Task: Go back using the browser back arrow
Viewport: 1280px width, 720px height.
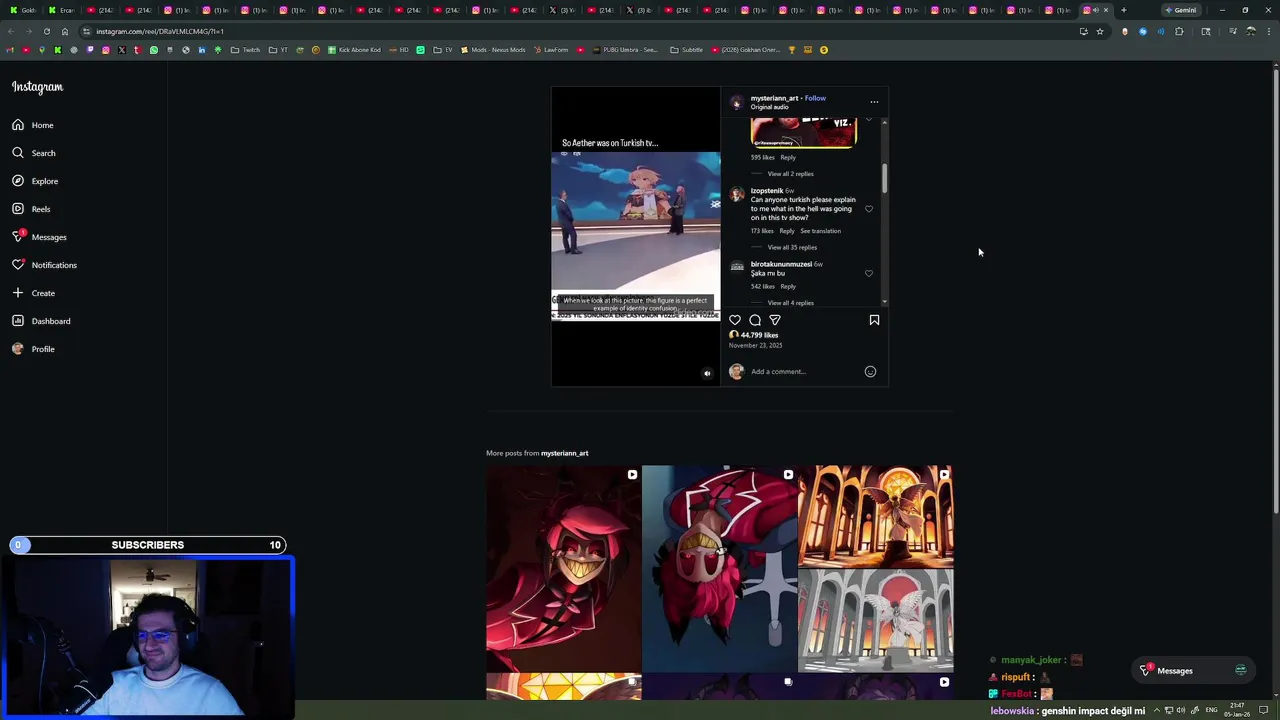Action: click(x=11, y=31)
